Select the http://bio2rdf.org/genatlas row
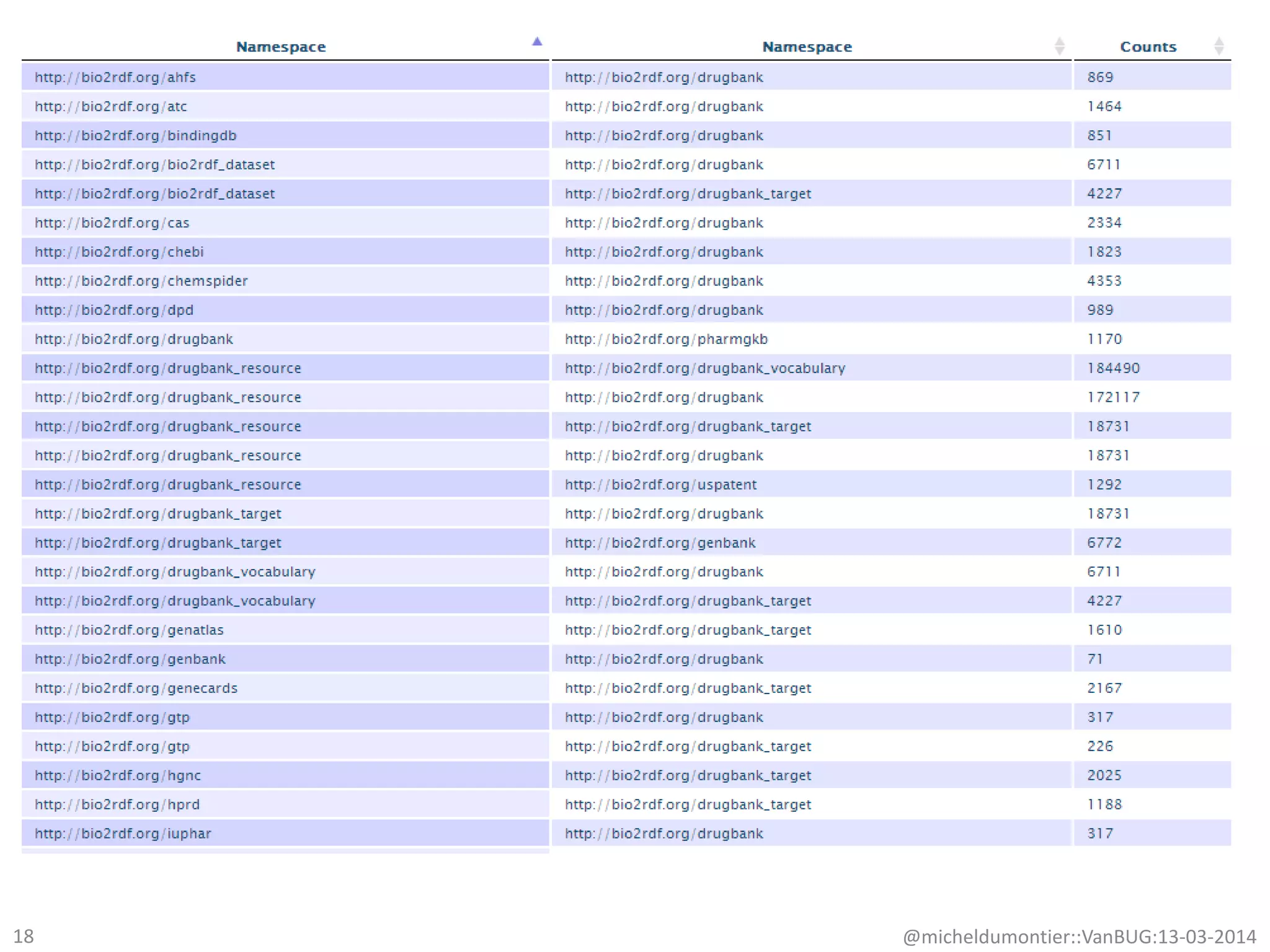 (129, 630)
